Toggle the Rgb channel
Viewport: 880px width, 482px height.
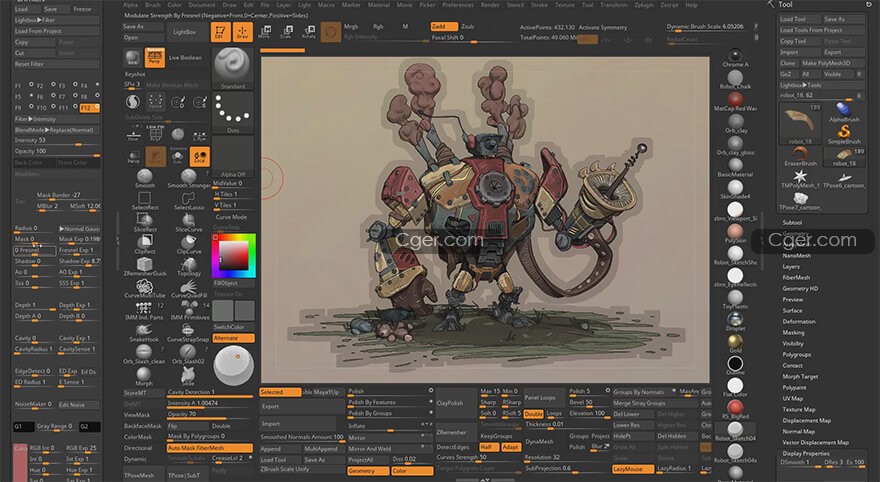pos(378,26)
